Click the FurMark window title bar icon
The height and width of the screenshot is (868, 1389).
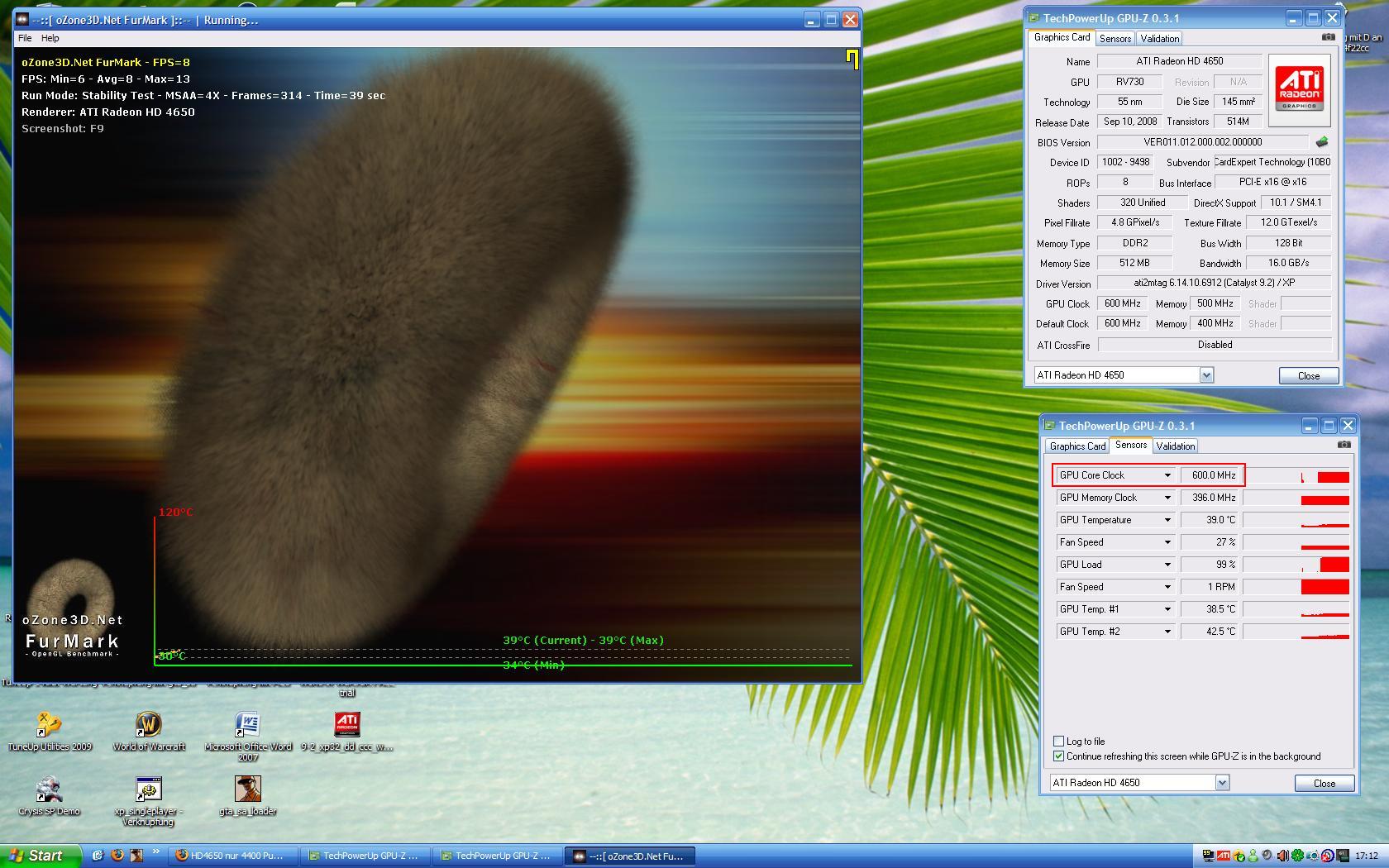click(x=22, y=20)
